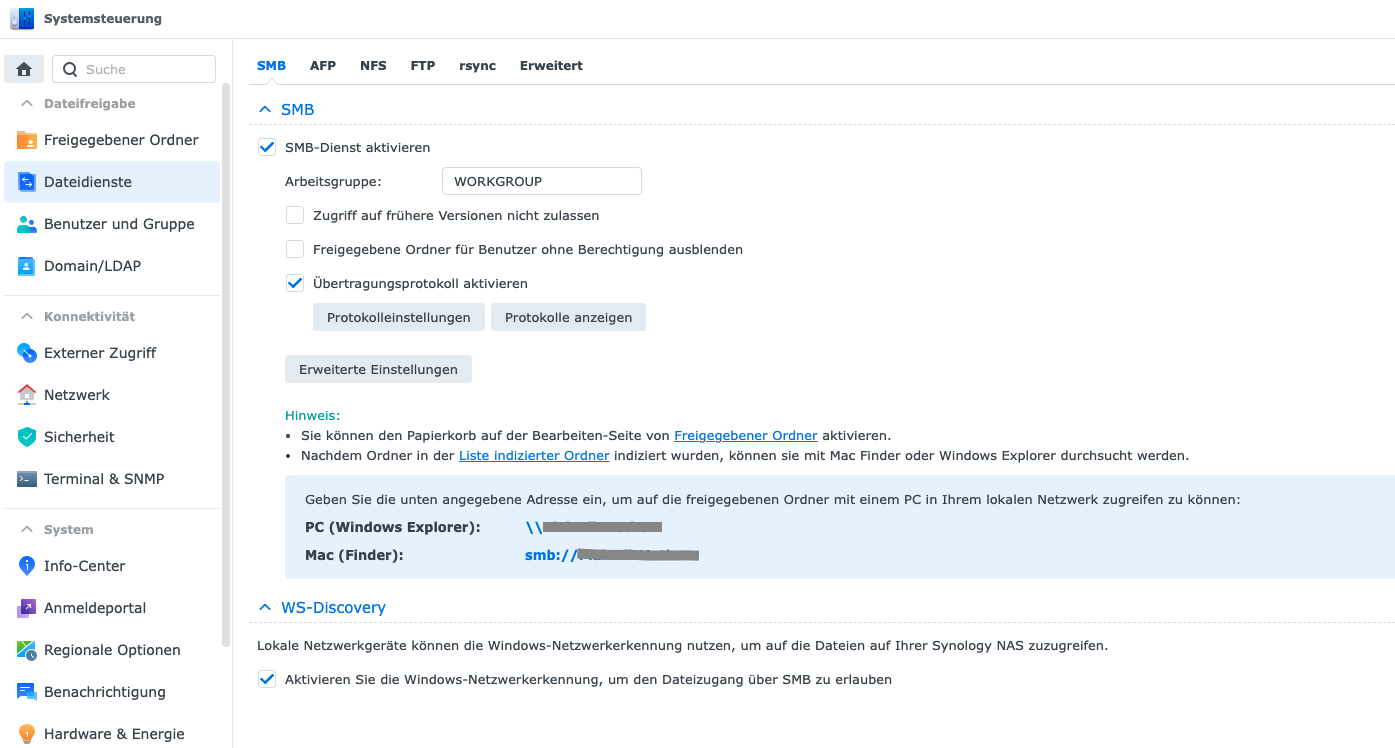Screen dimensions: 1395x748
Task: Uncheck Übertragungsprotokoll aktivieren
Action: coord(295,283)
